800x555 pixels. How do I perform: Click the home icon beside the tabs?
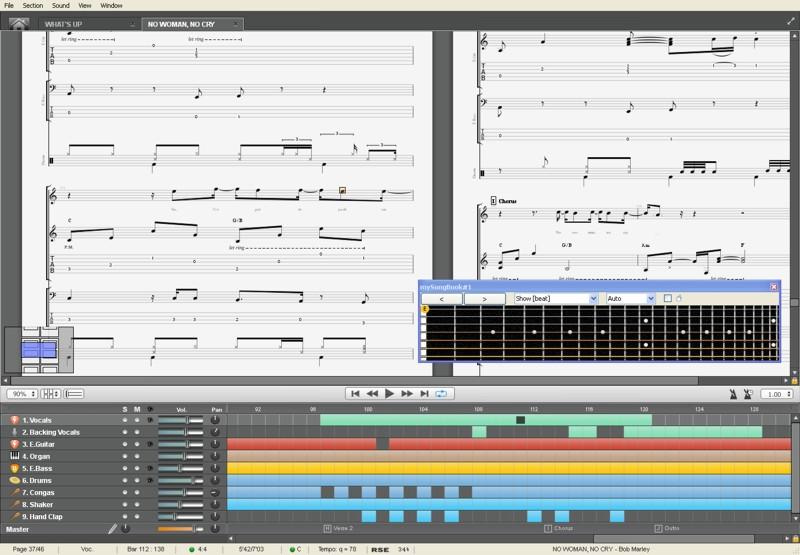(x=19, y=23)
